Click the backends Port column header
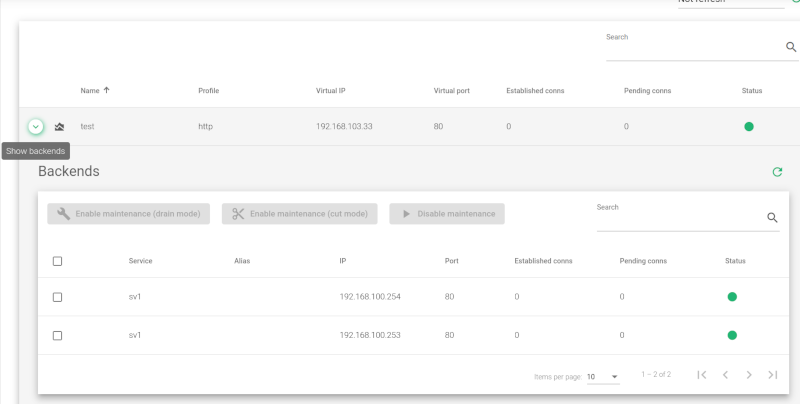This screenshot has height=404, width=800. (x=452, y=261)
